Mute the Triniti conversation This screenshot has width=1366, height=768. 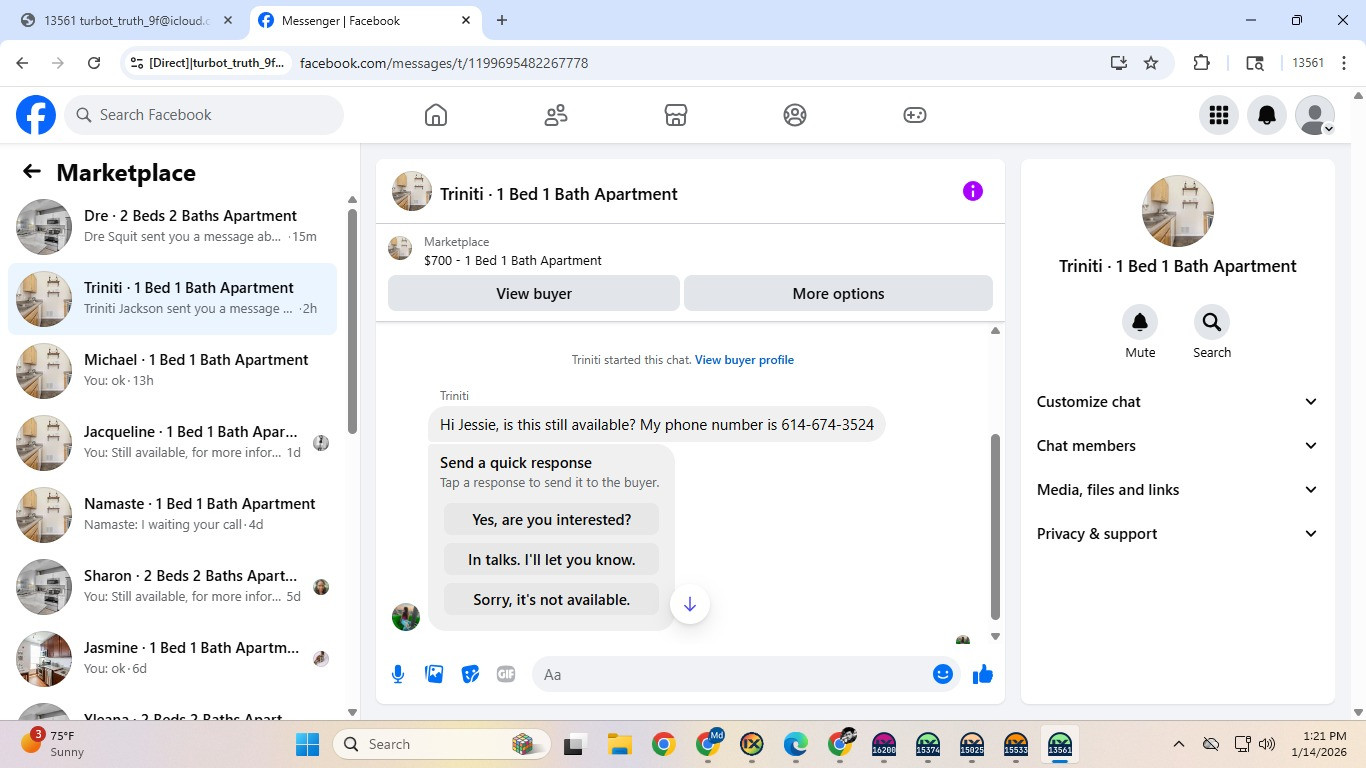(1140, 322)
